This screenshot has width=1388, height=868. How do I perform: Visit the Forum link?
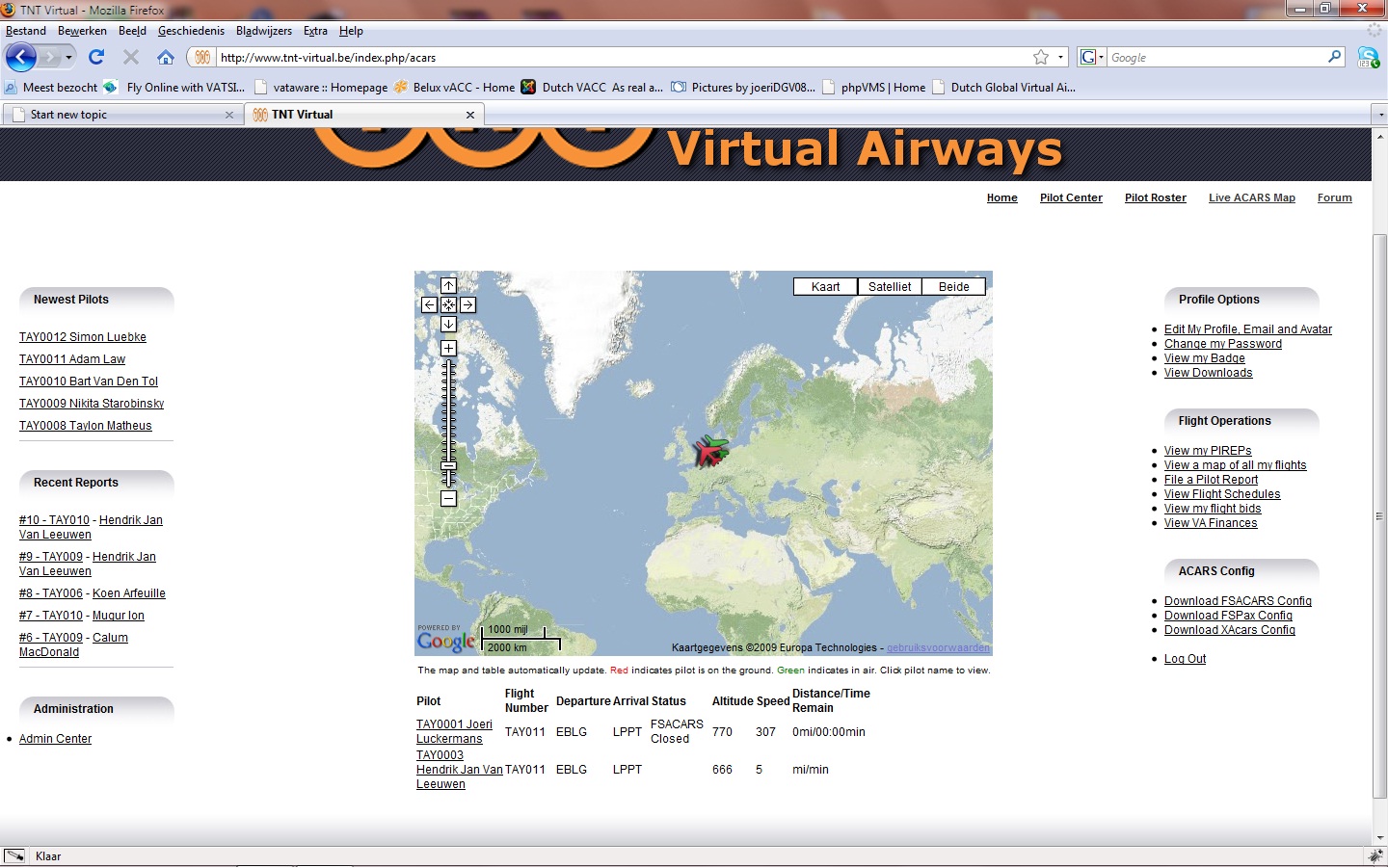coord(1335,197)
